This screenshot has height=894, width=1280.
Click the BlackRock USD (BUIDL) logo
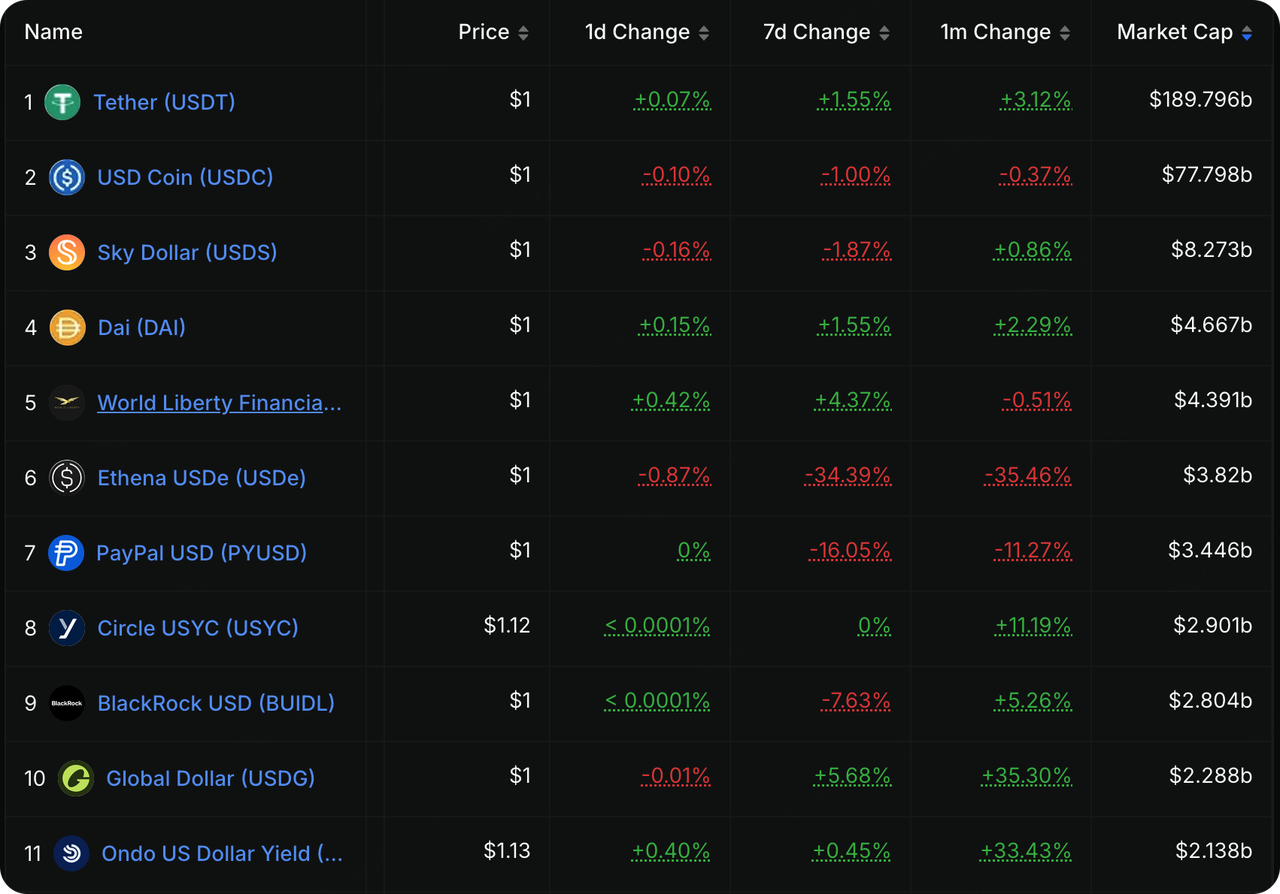[67, 703]
